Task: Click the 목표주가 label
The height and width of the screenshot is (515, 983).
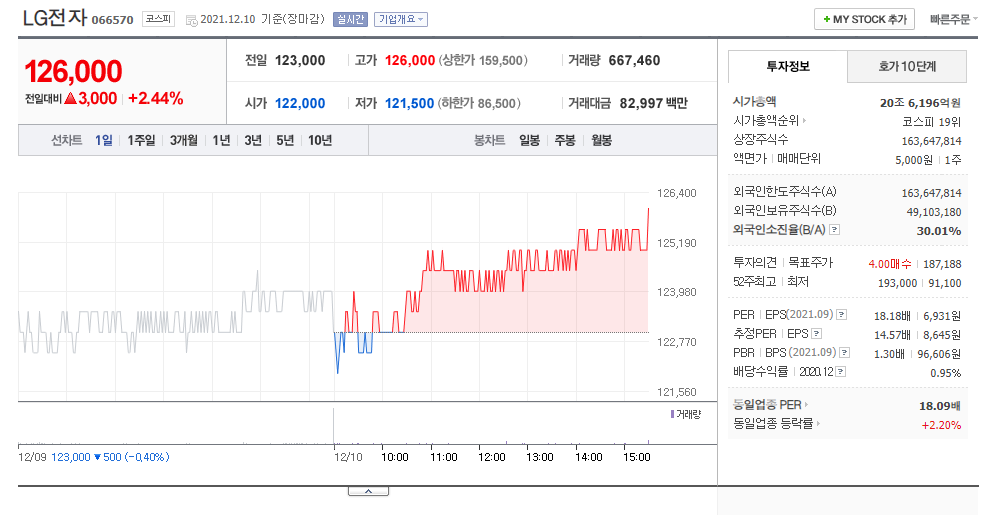Action: (x=810, y=262)
